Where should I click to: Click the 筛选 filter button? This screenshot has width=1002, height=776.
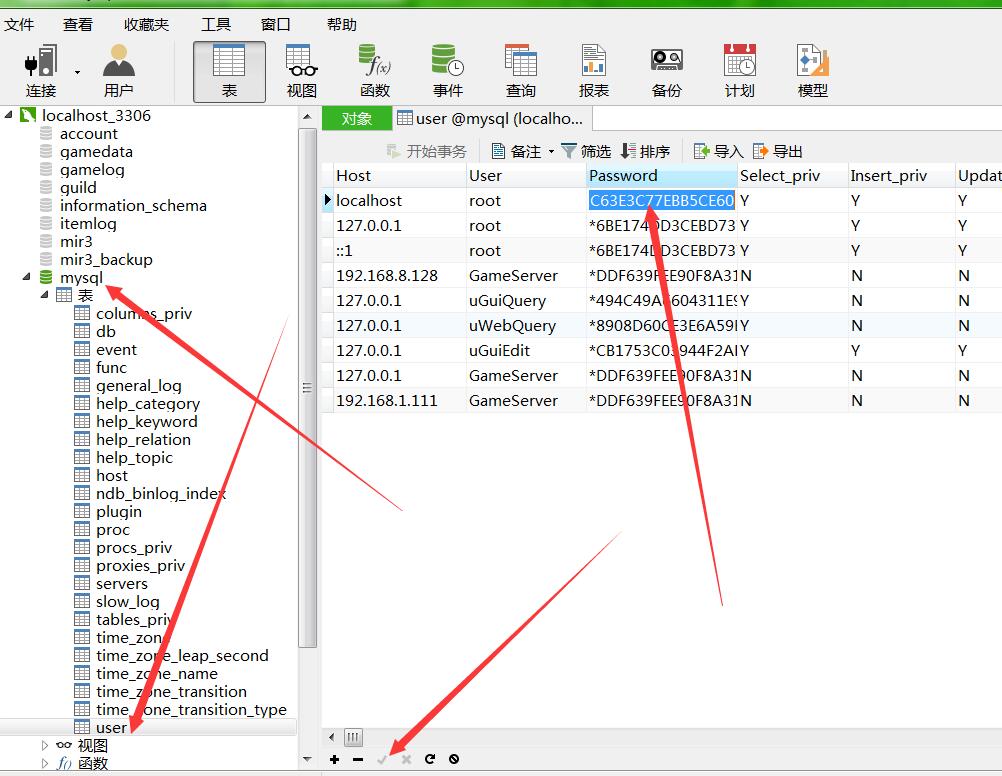586,151
